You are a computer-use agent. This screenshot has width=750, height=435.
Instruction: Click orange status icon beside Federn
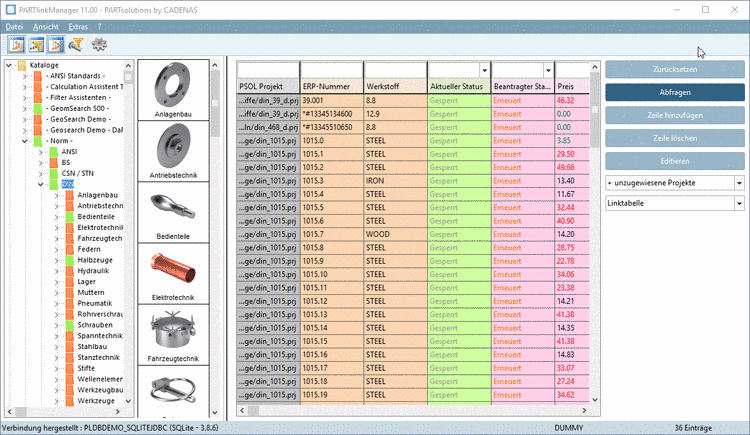point(69,249)
